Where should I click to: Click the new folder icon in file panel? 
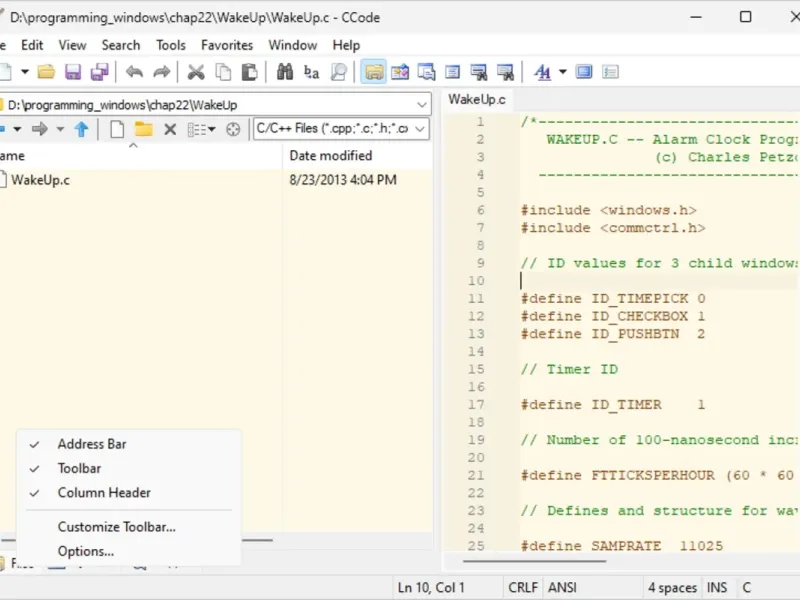144,129
